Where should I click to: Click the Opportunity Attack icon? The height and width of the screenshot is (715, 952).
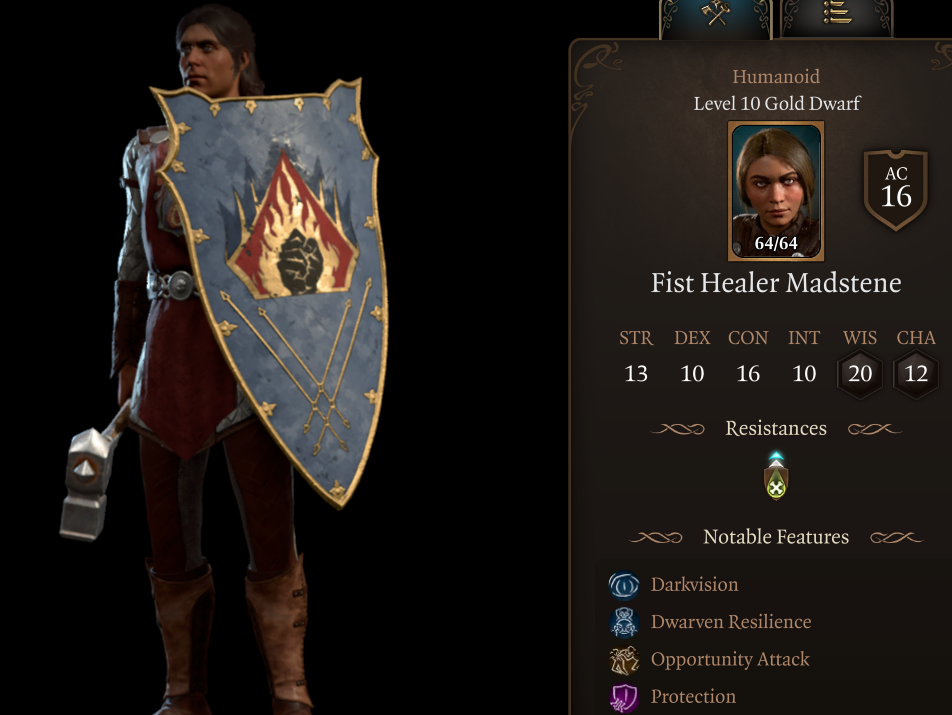tap(624, 660)
